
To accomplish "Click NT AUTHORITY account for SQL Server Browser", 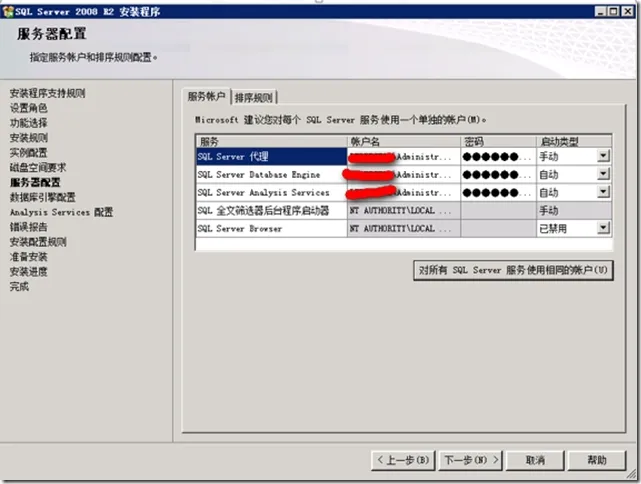I will [x=404, y=229].
